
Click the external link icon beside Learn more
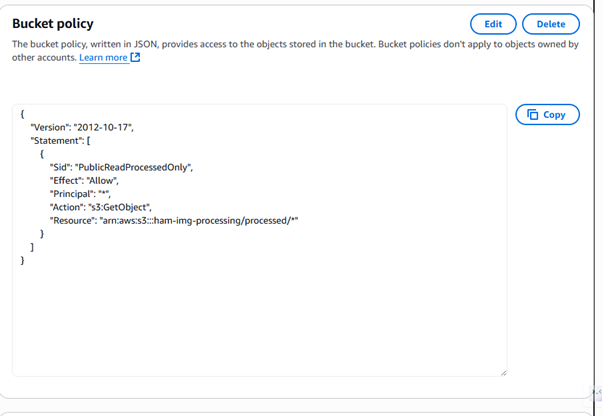(x=135, y=57)
